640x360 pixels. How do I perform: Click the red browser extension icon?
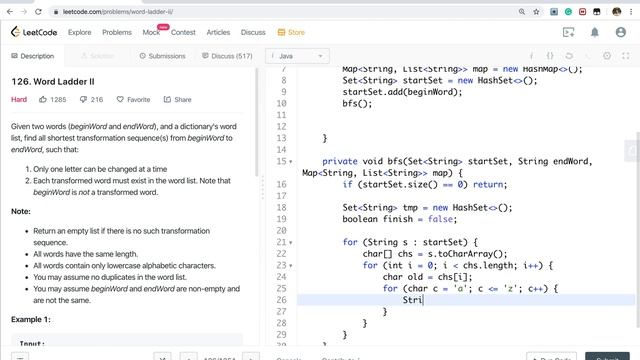(x=582, y=12)
